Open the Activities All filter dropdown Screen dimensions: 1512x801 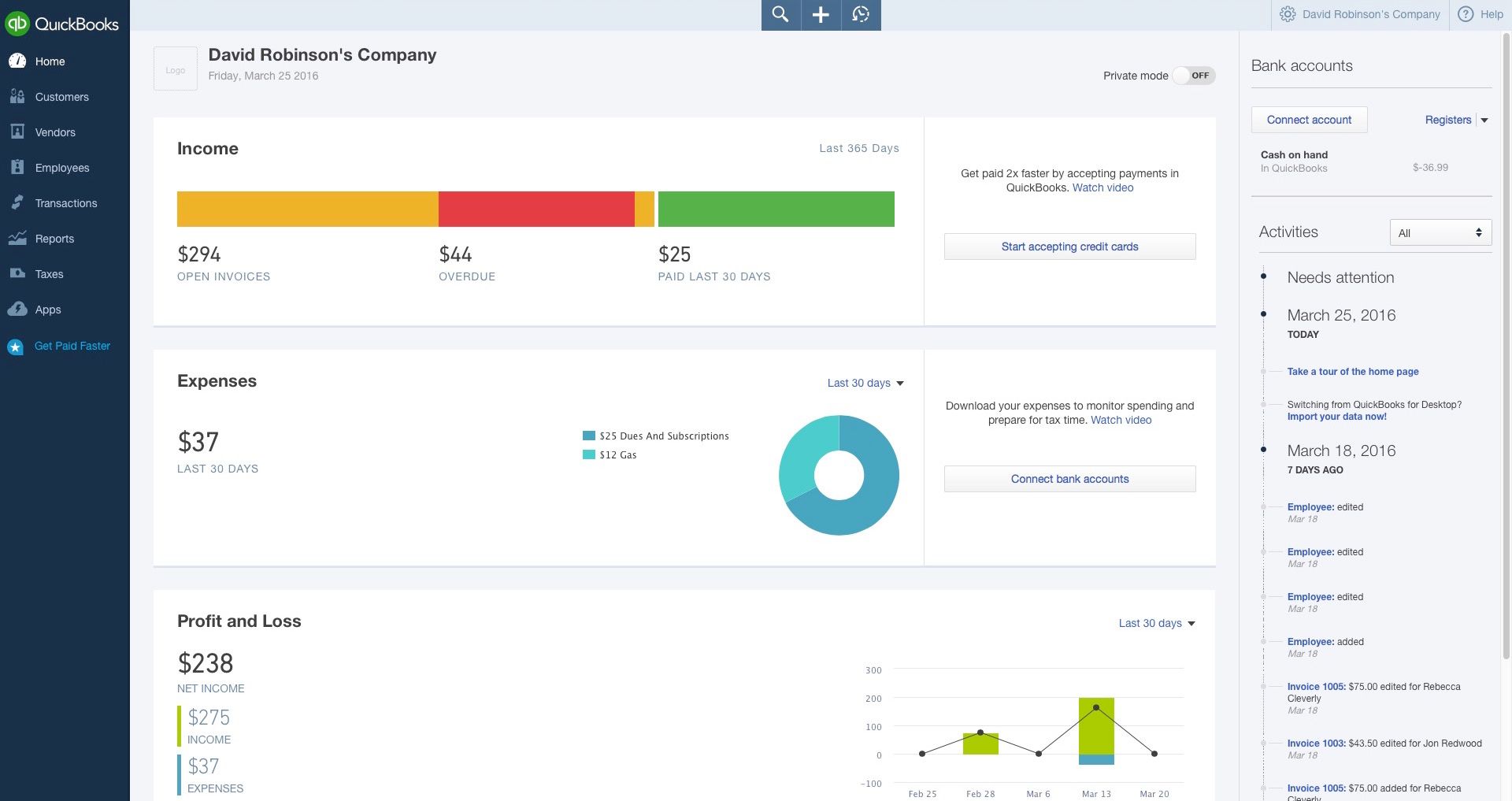[x=1440, y=232]
